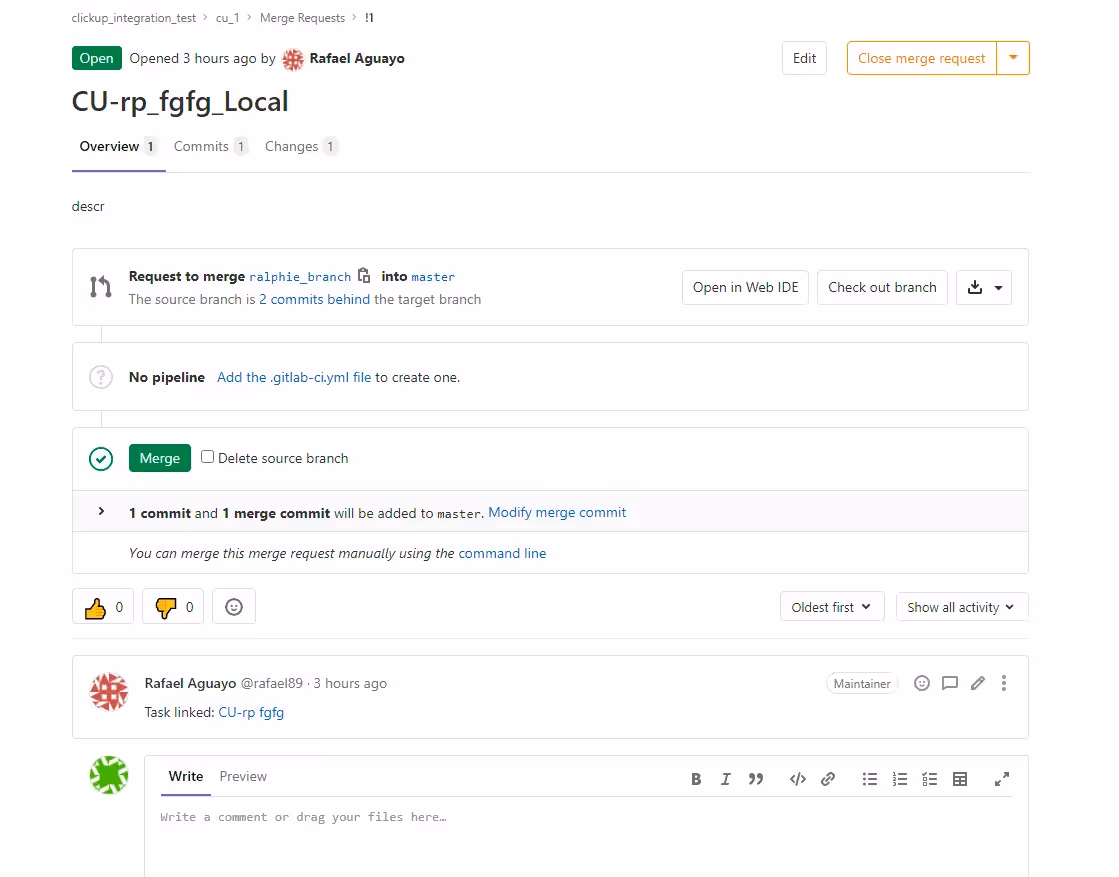The height and width of the screenshot is (877, 1119).
Task: Switch to the Commits tab
Action: pos(200,146)
